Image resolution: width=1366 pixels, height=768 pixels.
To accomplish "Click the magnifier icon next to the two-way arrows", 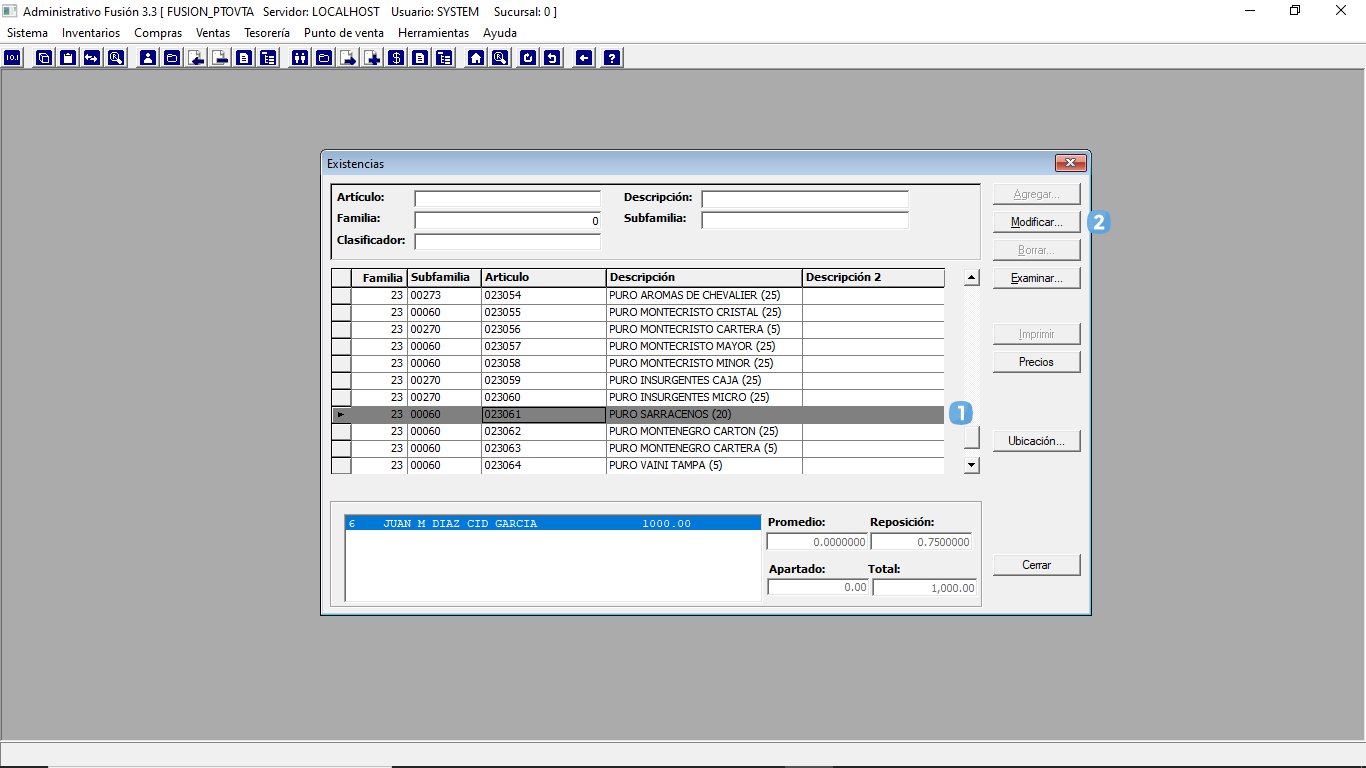I will point(115,58).
